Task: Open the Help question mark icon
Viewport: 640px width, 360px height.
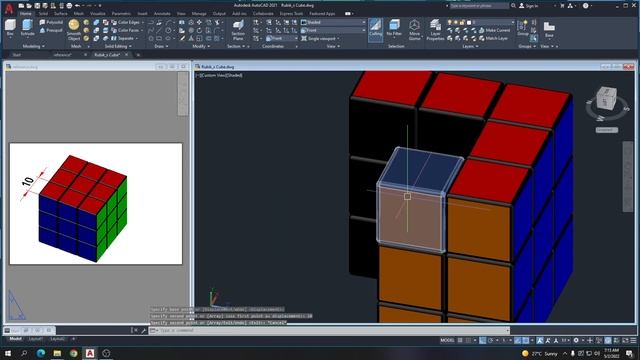Action: pyautogui.click(x=586, y=6)
